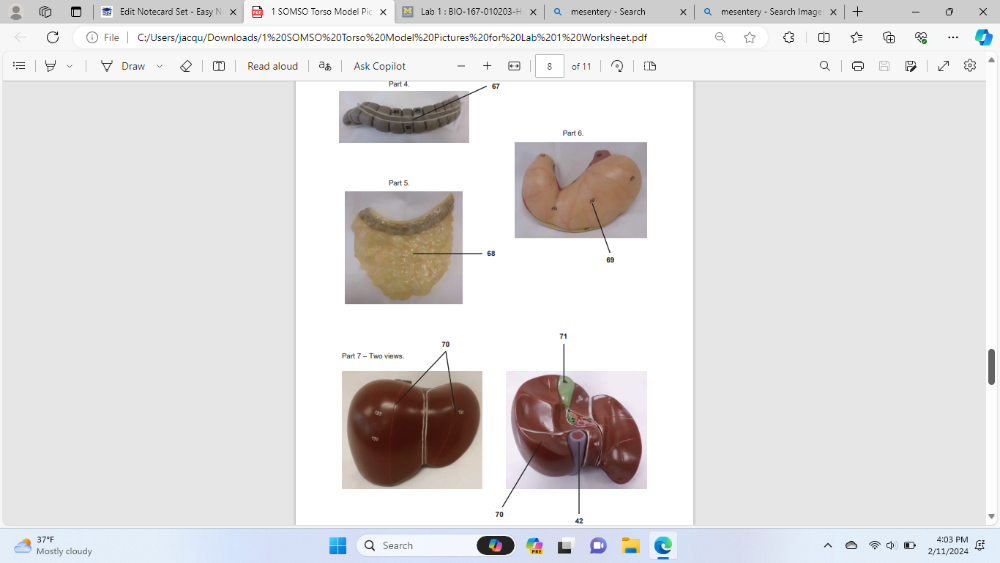
Task: Click the vertical scrollbar thumb
Action: pos(991,367)
